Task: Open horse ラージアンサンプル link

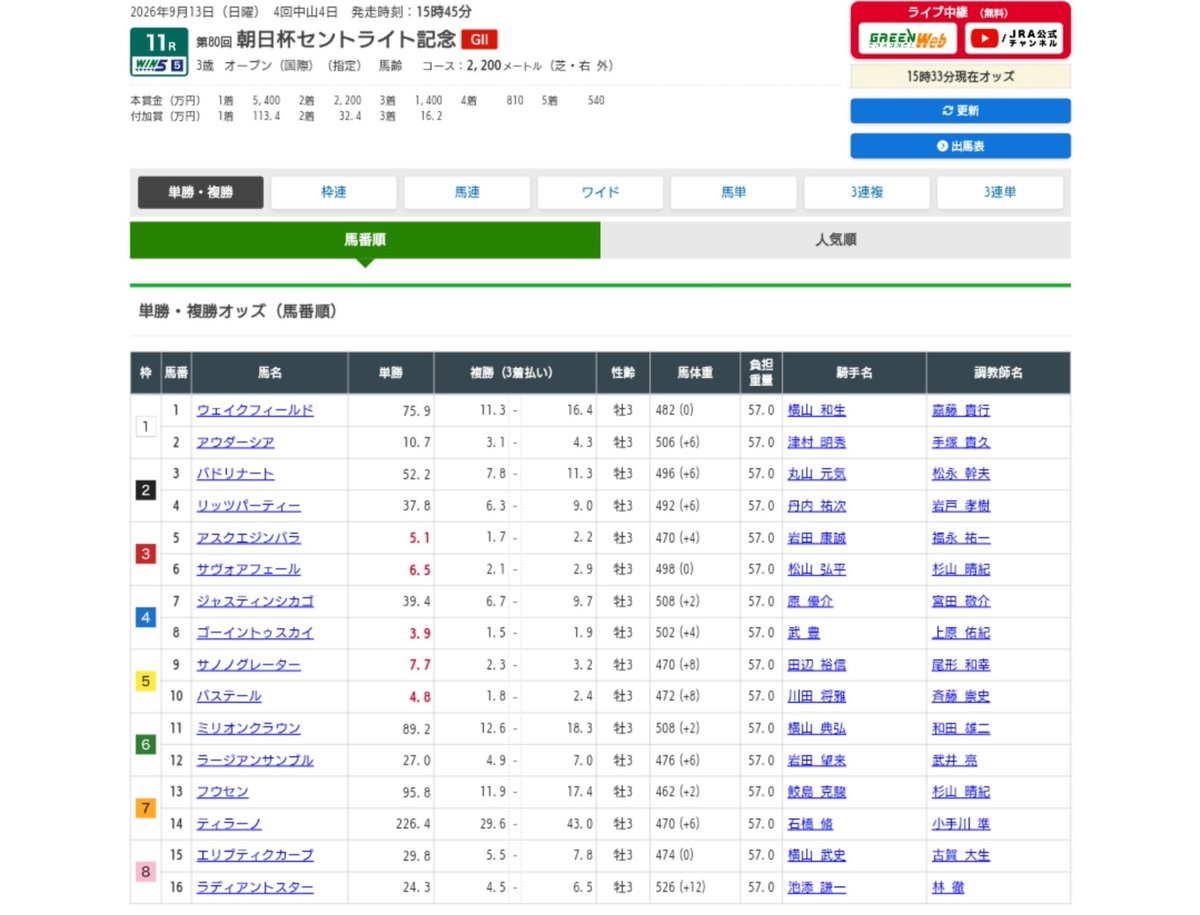Action: (255, 760)
